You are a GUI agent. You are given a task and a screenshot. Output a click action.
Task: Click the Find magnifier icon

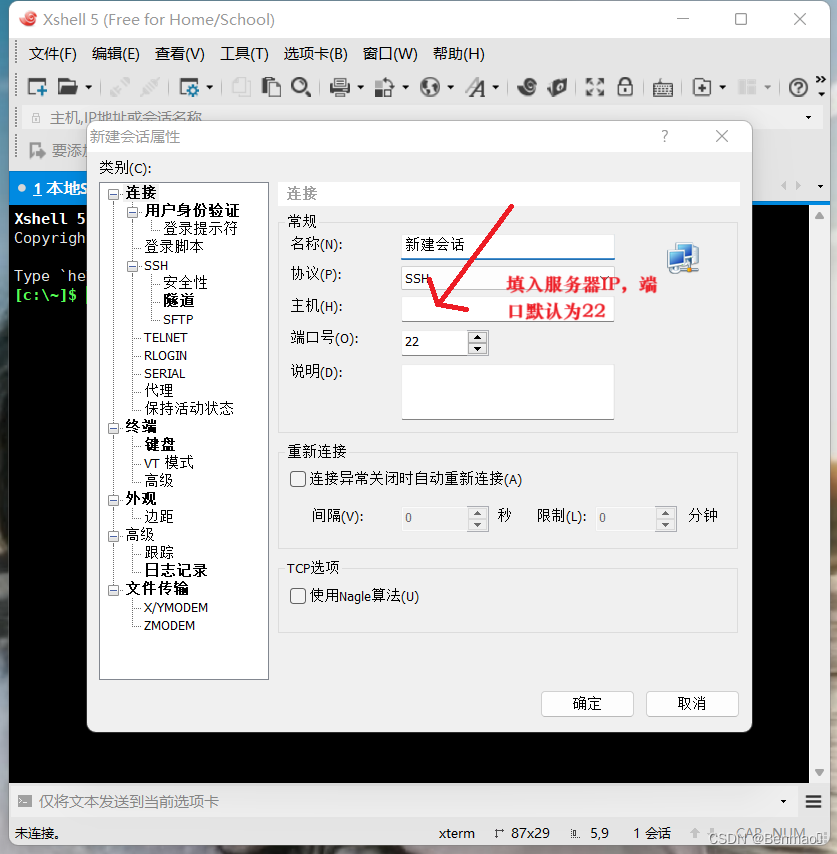tap(301, 87)
